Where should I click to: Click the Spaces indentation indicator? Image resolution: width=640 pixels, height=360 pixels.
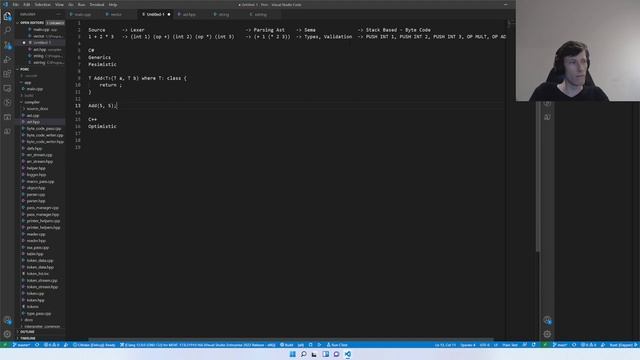click(468, 345)
